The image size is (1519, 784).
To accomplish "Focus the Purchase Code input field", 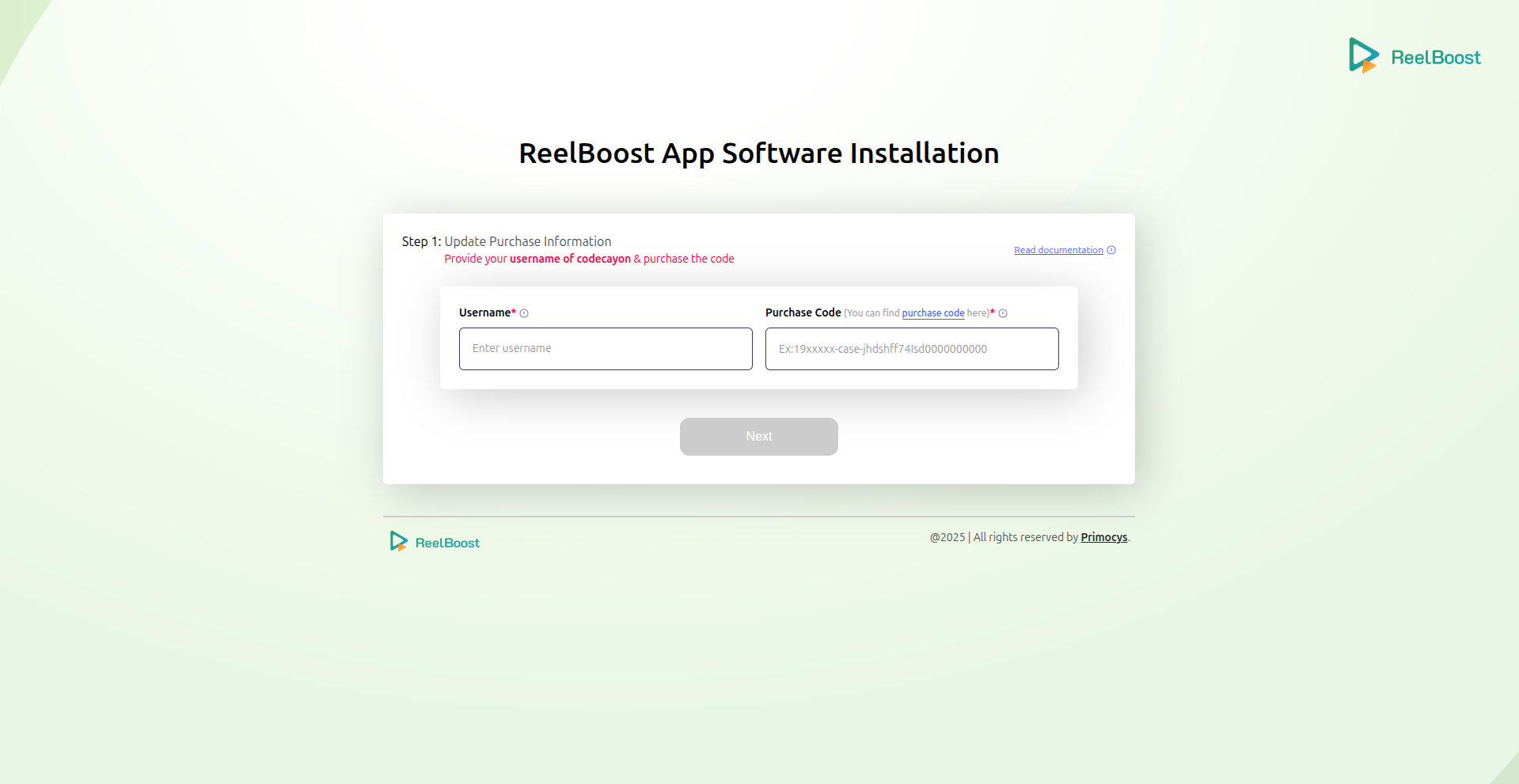I will point(912,349).
